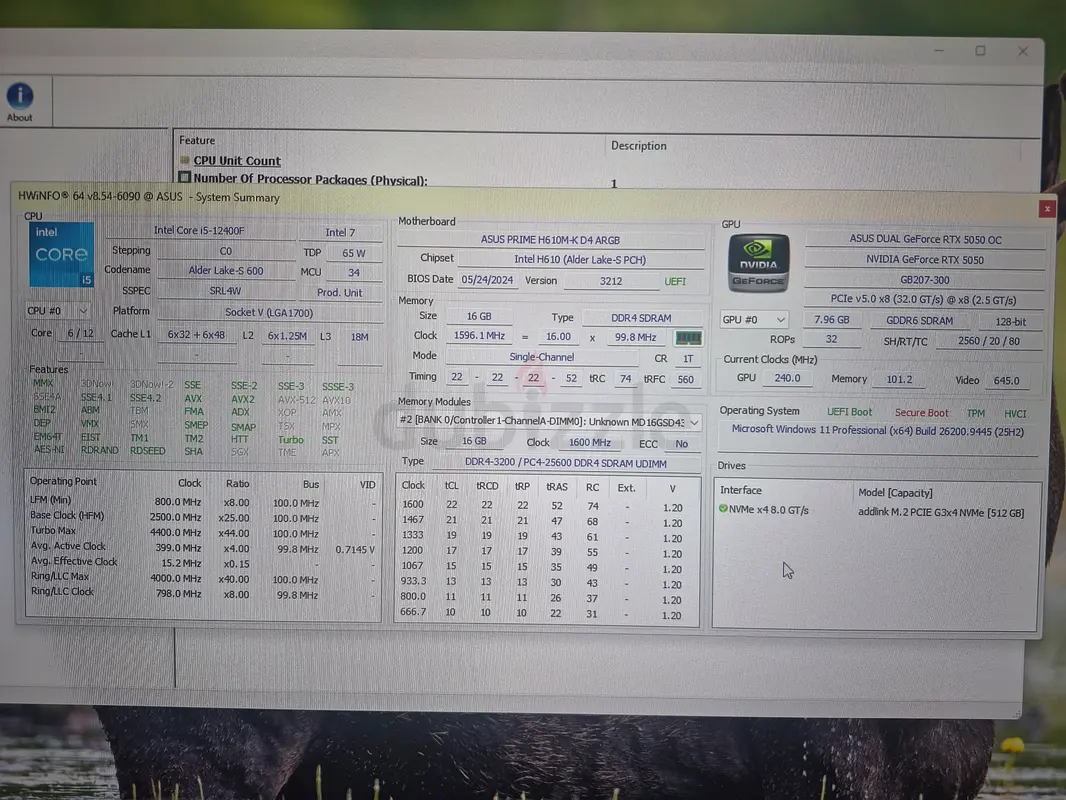The width and height of the screenshot is (1066, 800).
Task: Click the NVIDIA GeForce logo
Action: [x=758, y=263]
